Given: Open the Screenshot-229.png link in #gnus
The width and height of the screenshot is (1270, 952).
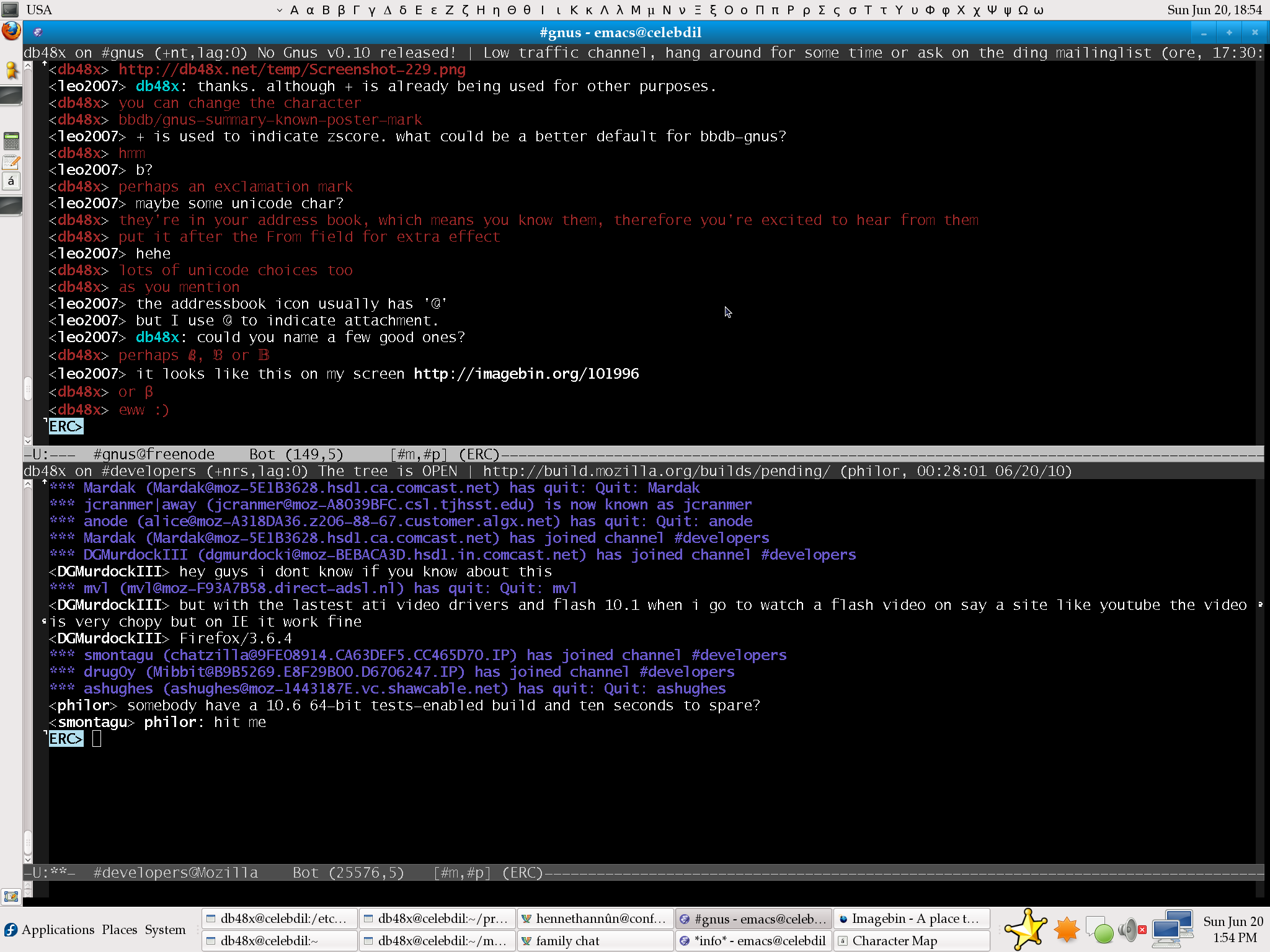Looking at the screenshot, I should (292, 69).
